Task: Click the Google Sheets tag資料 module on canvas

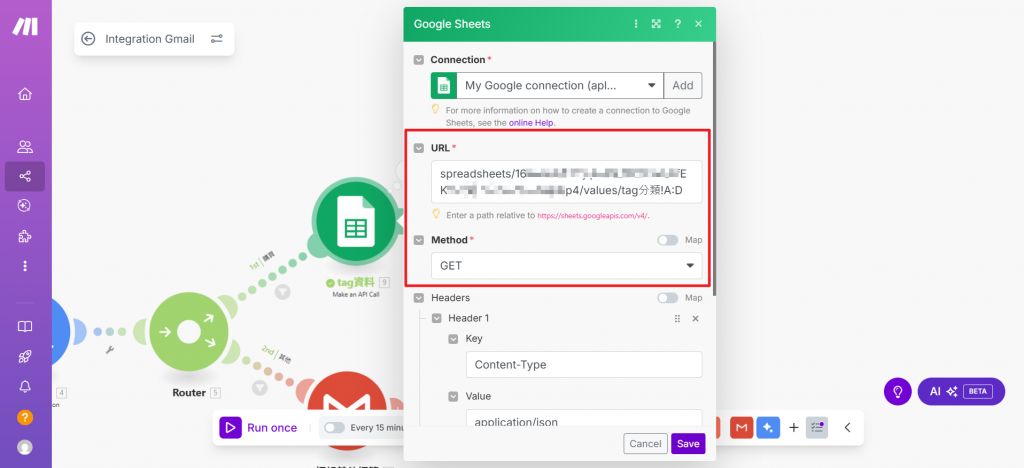Action: pyautogui.click(x=356, y=222)
